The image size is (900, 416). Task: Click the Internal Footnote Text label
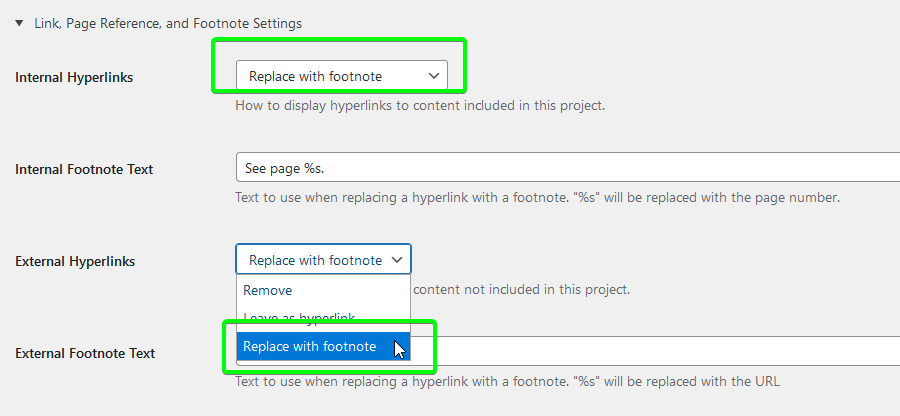click(84, 169)
